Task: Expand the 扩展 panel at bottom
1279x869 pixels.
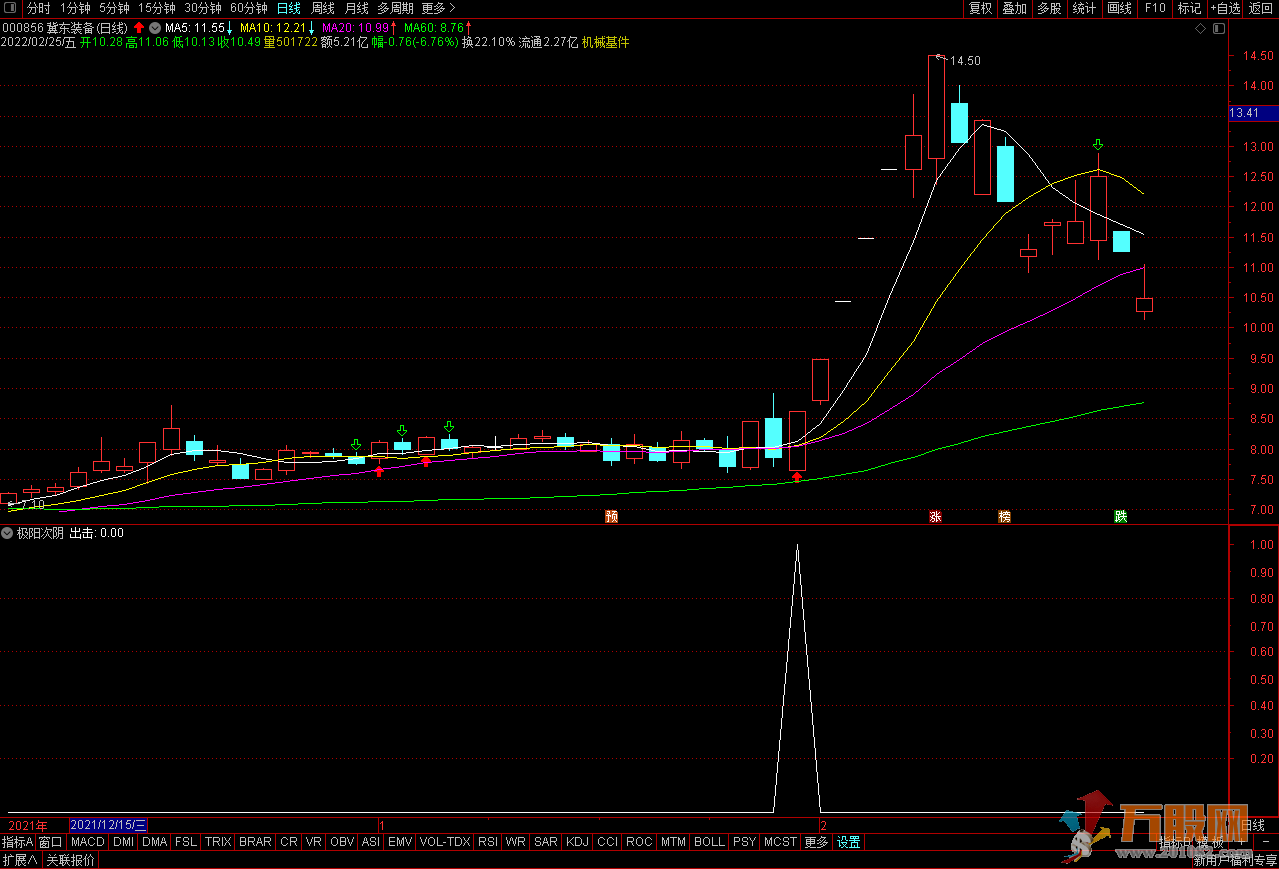Action: pyautogui.click(x=20, y=860)
